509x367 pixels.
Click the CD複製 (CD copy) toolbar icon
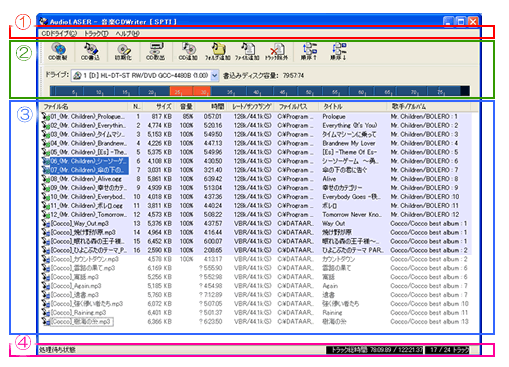tap(58, 52)
